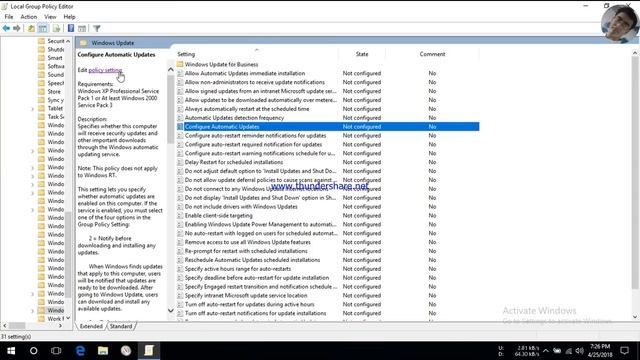Click the Forward arrow in the toolbar
Image resolution: width=640 pixels, height=360 pixels.
point(17,28)
